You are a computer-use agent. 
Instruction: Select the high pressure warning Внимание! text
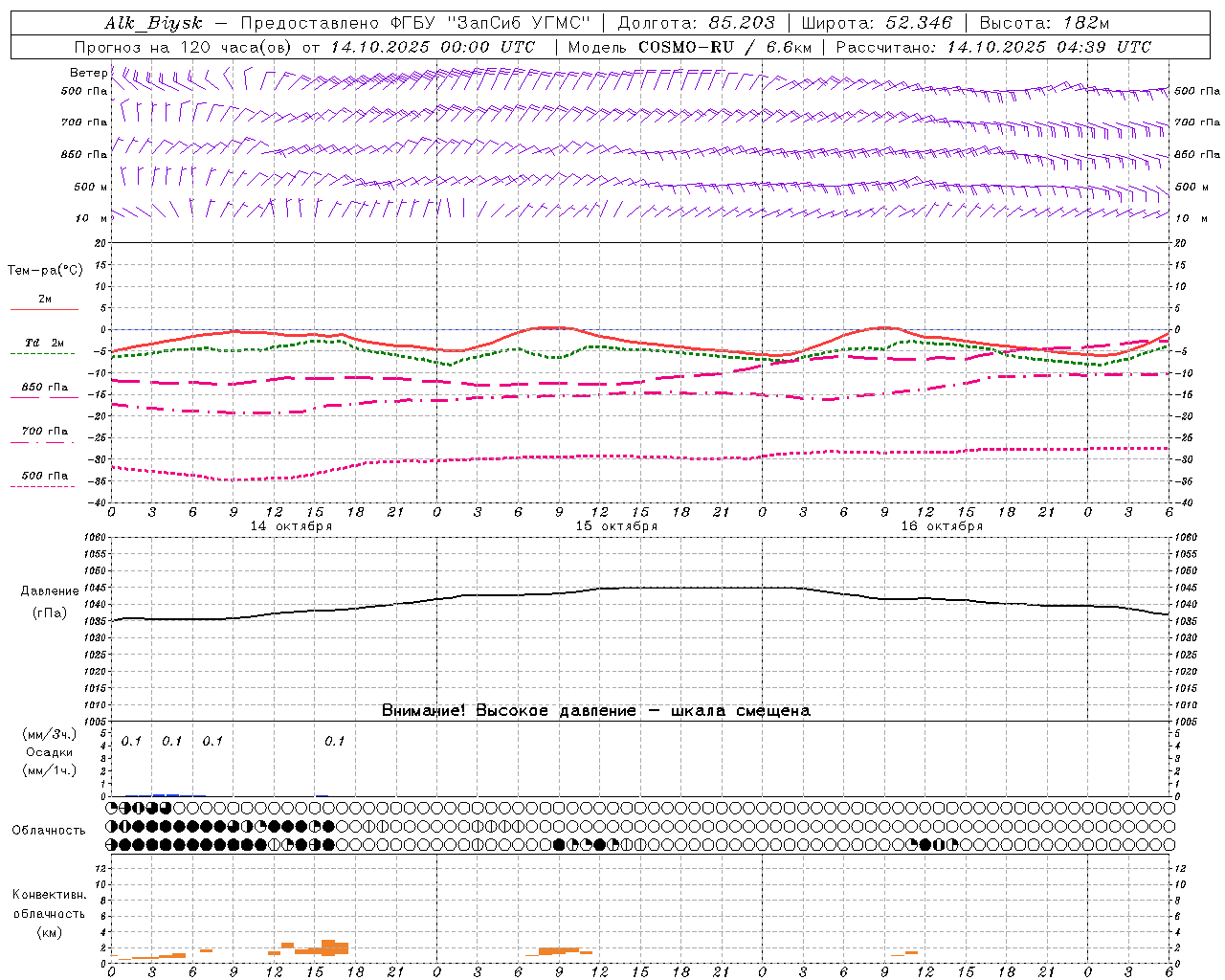(596, 711)
